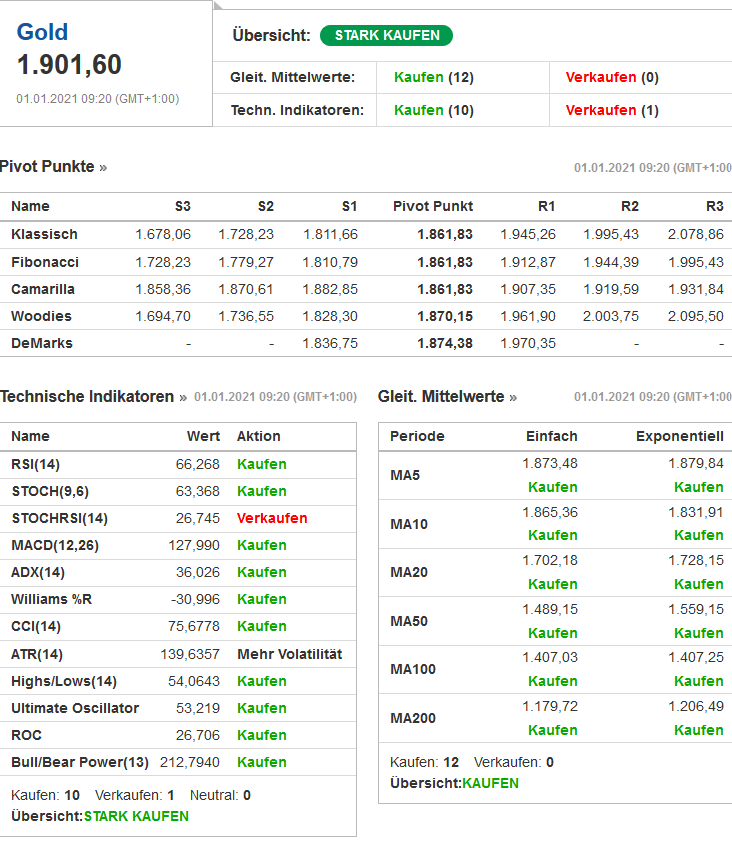Open the Pivot Punkte » section link
Viewport: 732px width, 841px height.
pos(53,167)
